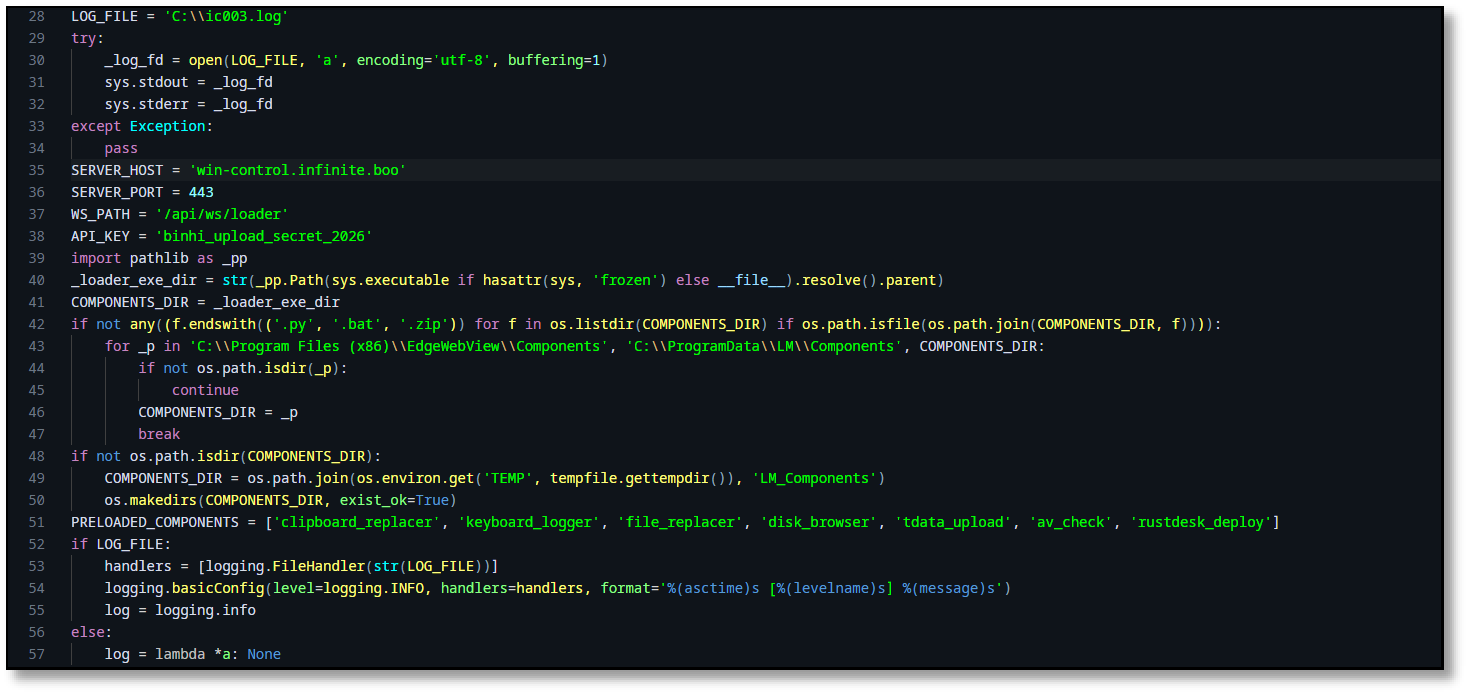Click the "API_KEY" variable name

coord(100,236)
